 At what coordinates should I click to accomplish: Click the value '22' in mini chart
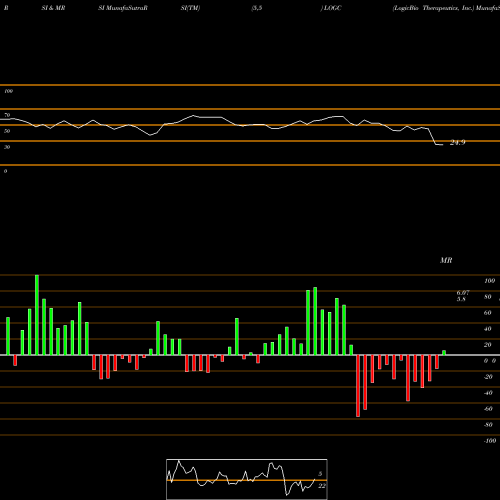(322, 486)
